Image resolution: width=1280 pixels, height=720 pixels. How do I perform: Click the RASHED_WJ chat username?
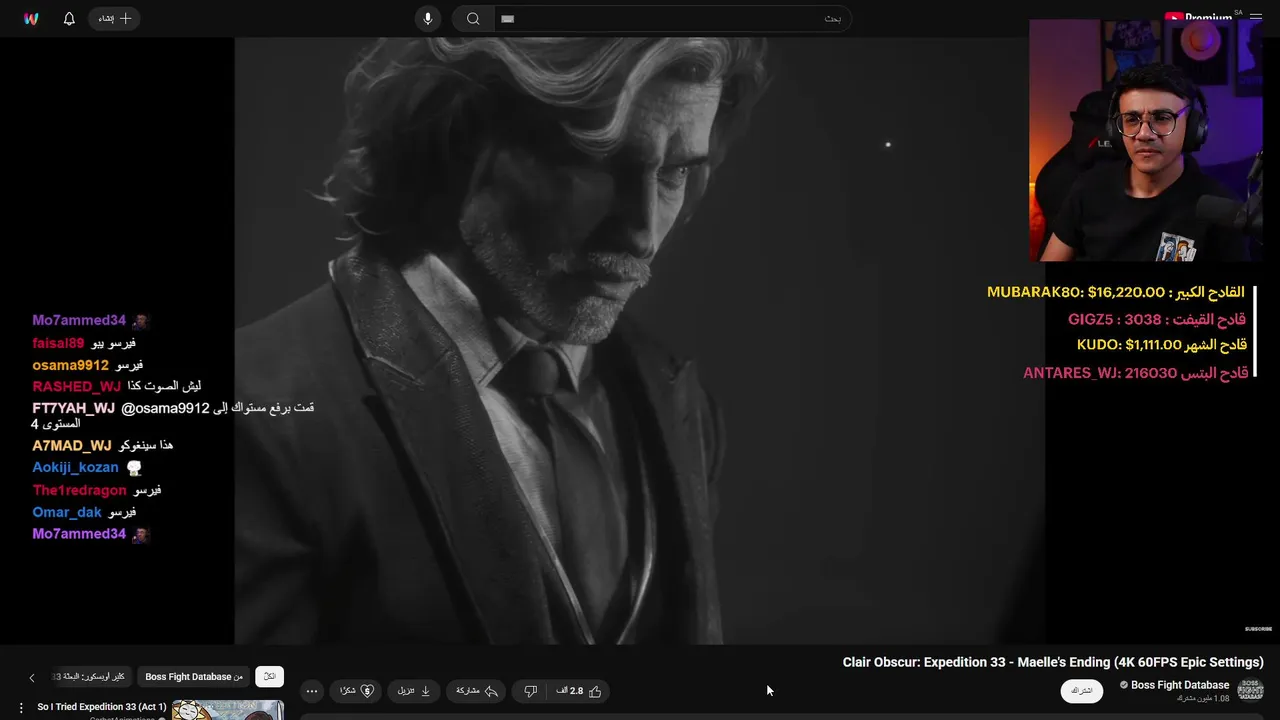click(76, 386)
